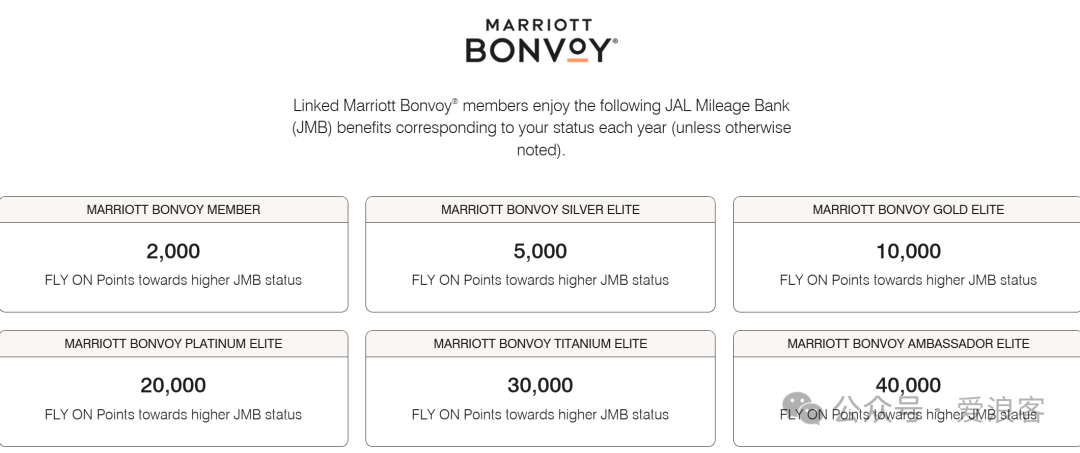Viewport: 1080px width, 453px height.
Task: Select the Marriott Bonvoy Ambassador Elite header
Action: coord(908,344)
